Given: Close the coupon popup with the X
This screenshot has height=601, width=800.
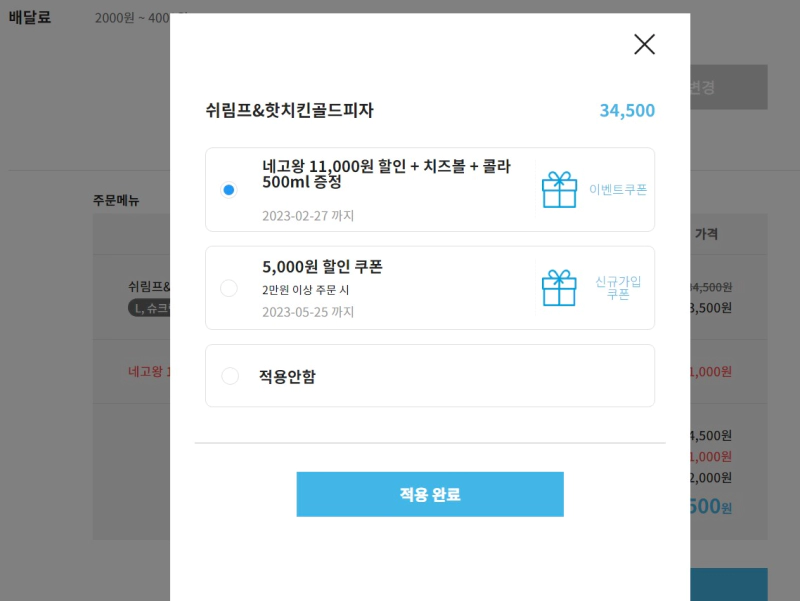Looking at the screenshot, I should (644, 44).
